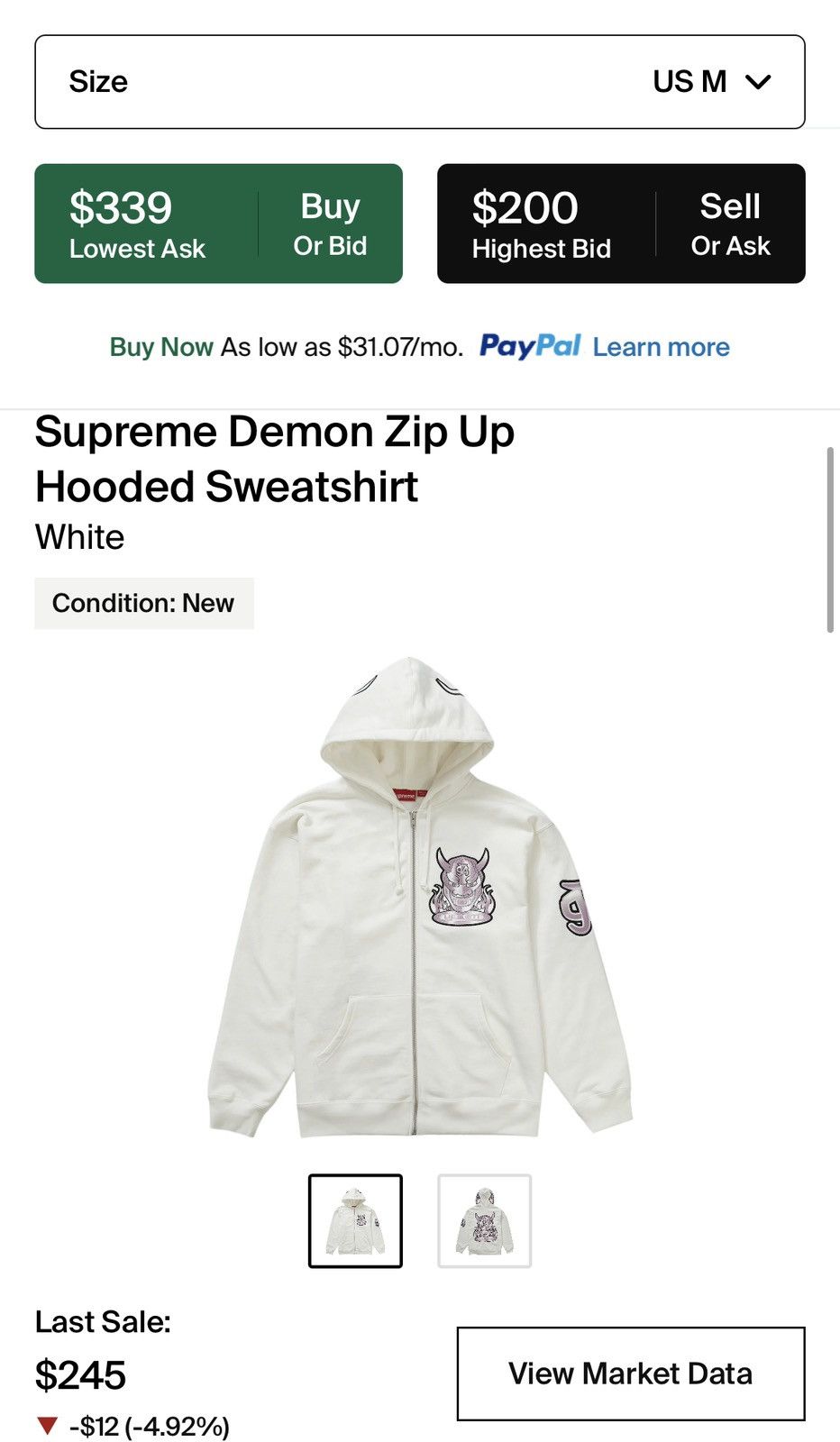Click the Supreme Demon Zip Up product title
The image size is (840, 1442).
(x=275, y=459)
